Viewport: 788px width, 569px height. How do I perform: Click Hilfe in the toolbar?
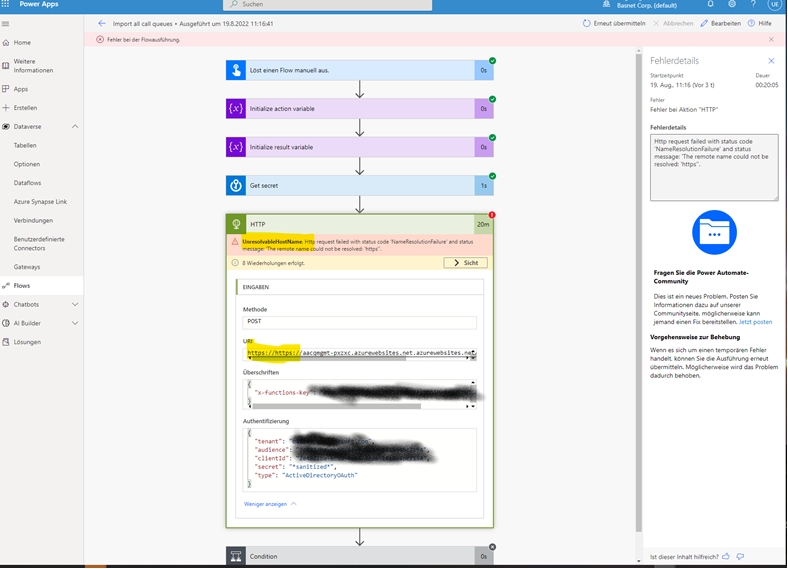coord(760,23)
